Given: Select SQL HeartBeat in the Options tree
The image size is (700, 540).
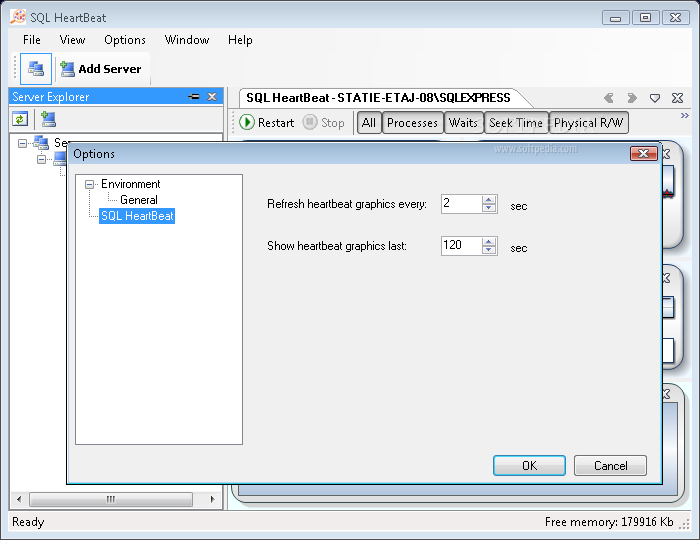Looking at the screenshot, I should 137,216.
